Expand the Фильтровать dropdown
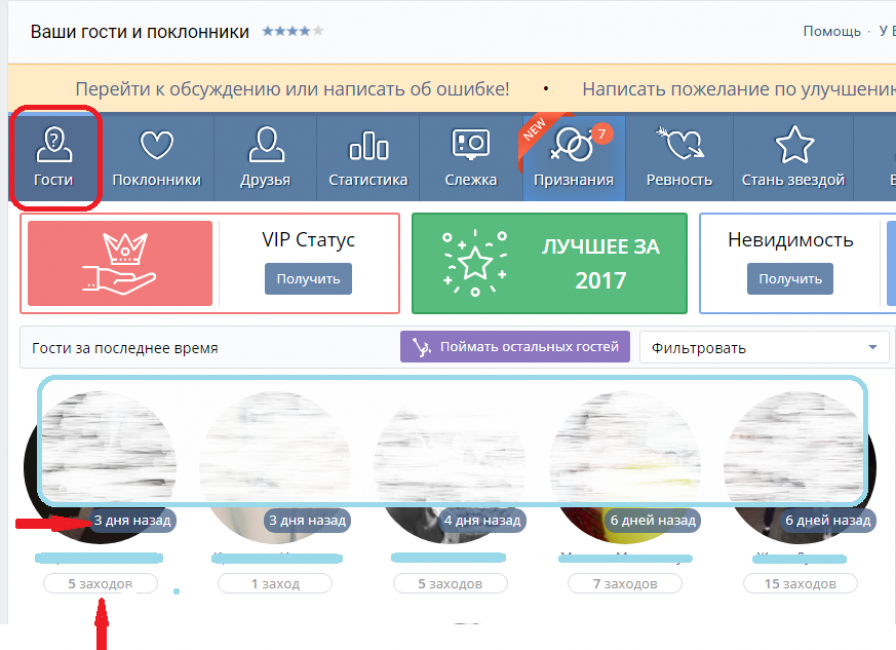This screenshot has width=896, height=650. point(764,348)
